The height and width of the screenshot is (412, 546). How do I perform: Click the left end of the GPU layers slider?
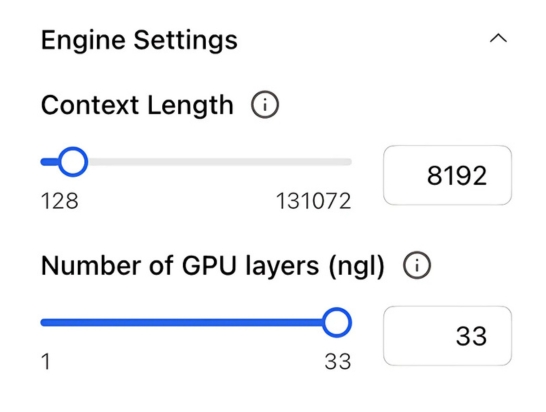pyautogui.click(x=44, y=322)
